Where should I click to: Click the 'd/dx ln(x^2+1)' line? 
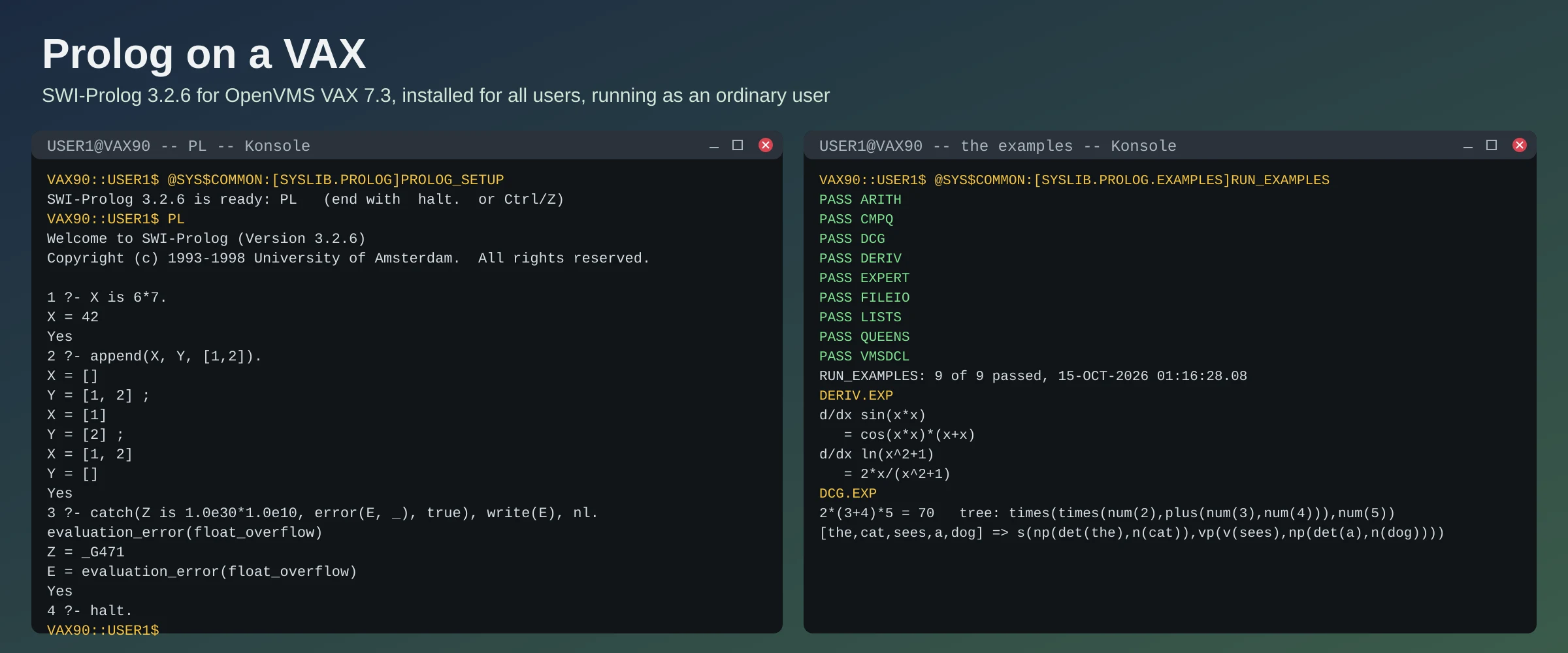click(x=876, y=454)
